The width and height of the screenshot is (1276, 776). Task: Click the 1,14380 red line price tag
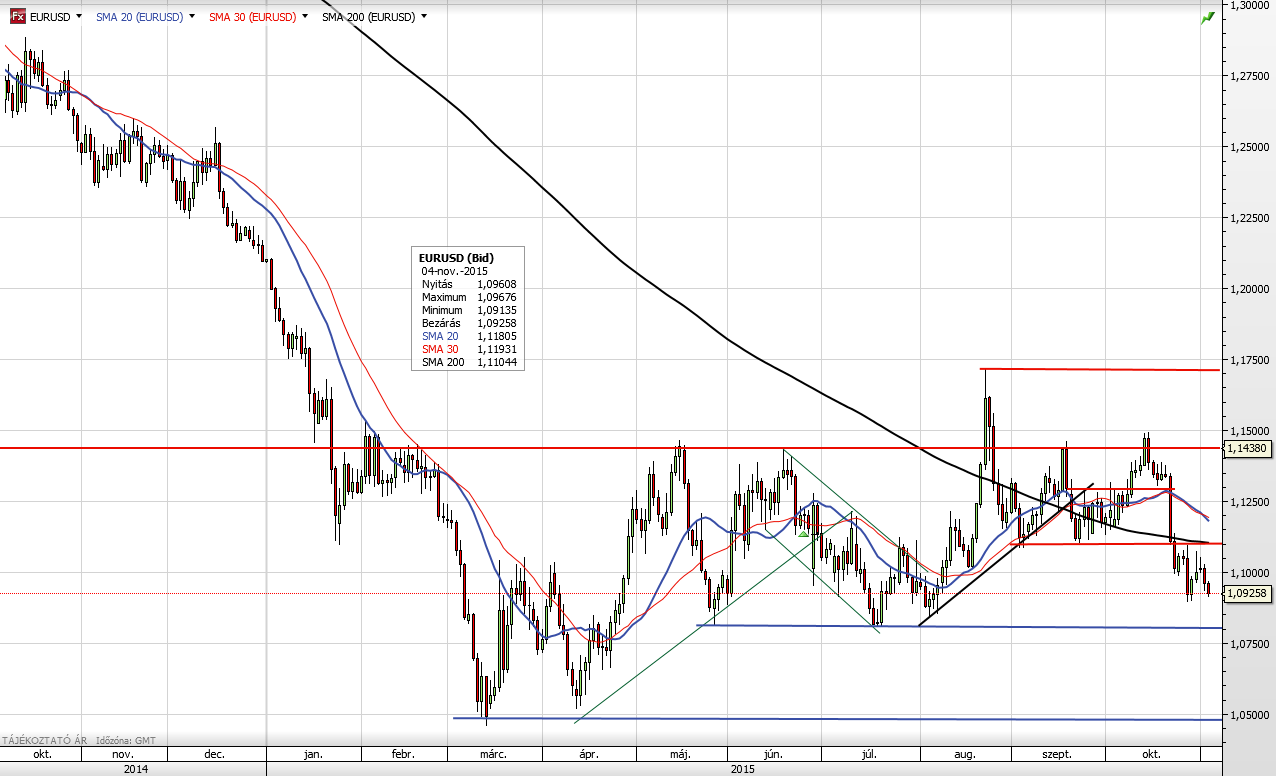click(x=1249, y=448)
